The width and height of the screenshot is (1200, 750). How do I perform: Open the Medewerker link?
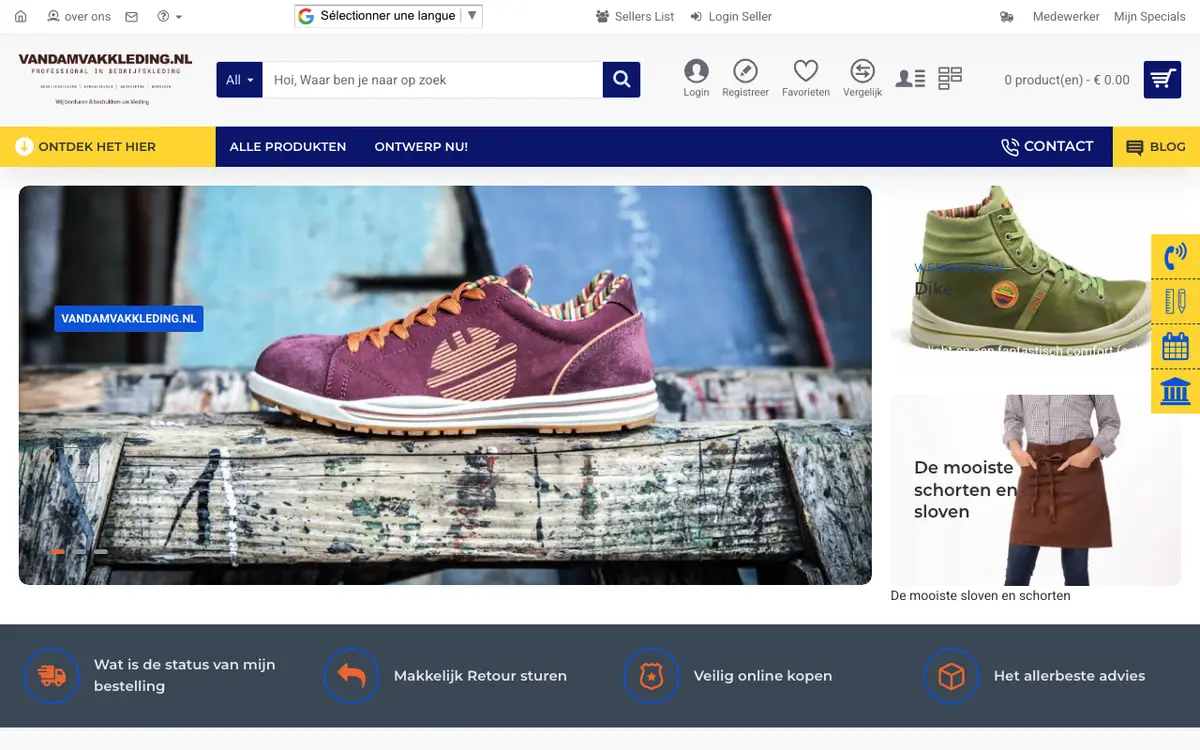1066,17
